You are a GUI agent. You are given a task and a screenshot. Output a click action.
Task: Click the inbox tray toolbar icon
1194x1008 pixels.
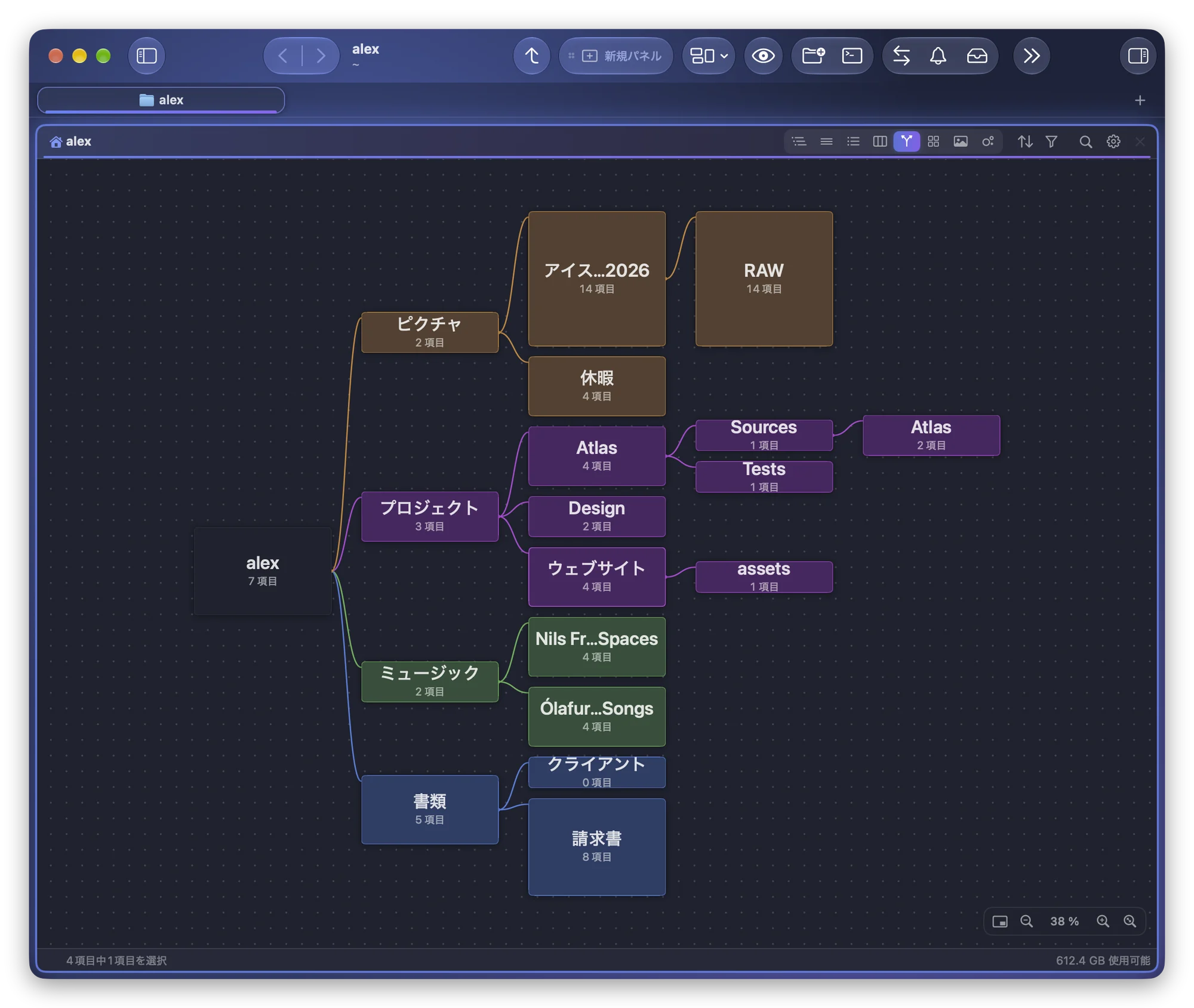tap(977, 56)
